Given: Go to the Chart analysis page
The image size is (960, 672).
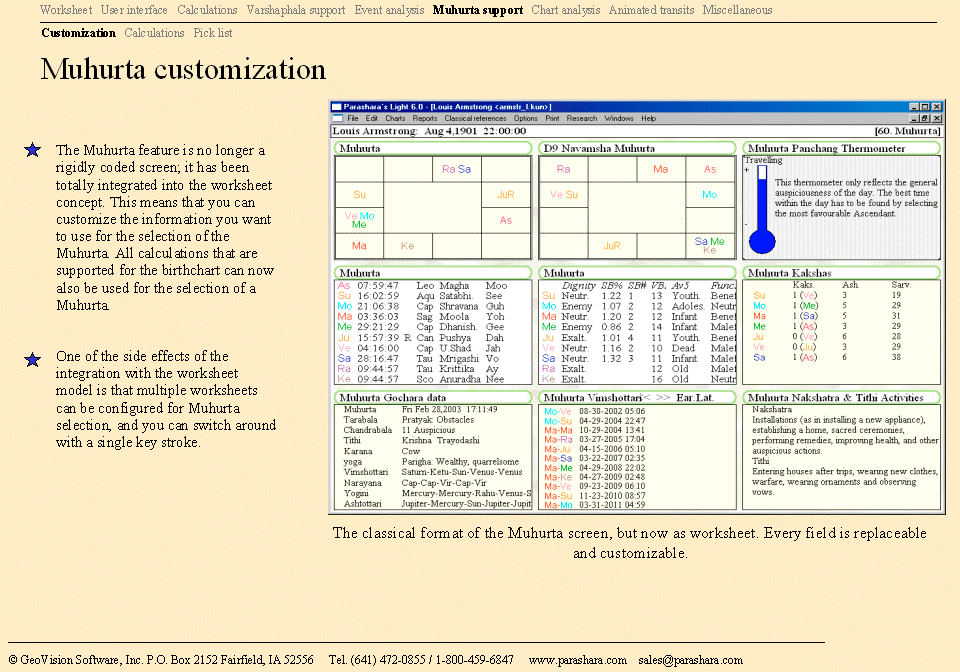Looking at the screenshot, I should (x=566, y=10).
